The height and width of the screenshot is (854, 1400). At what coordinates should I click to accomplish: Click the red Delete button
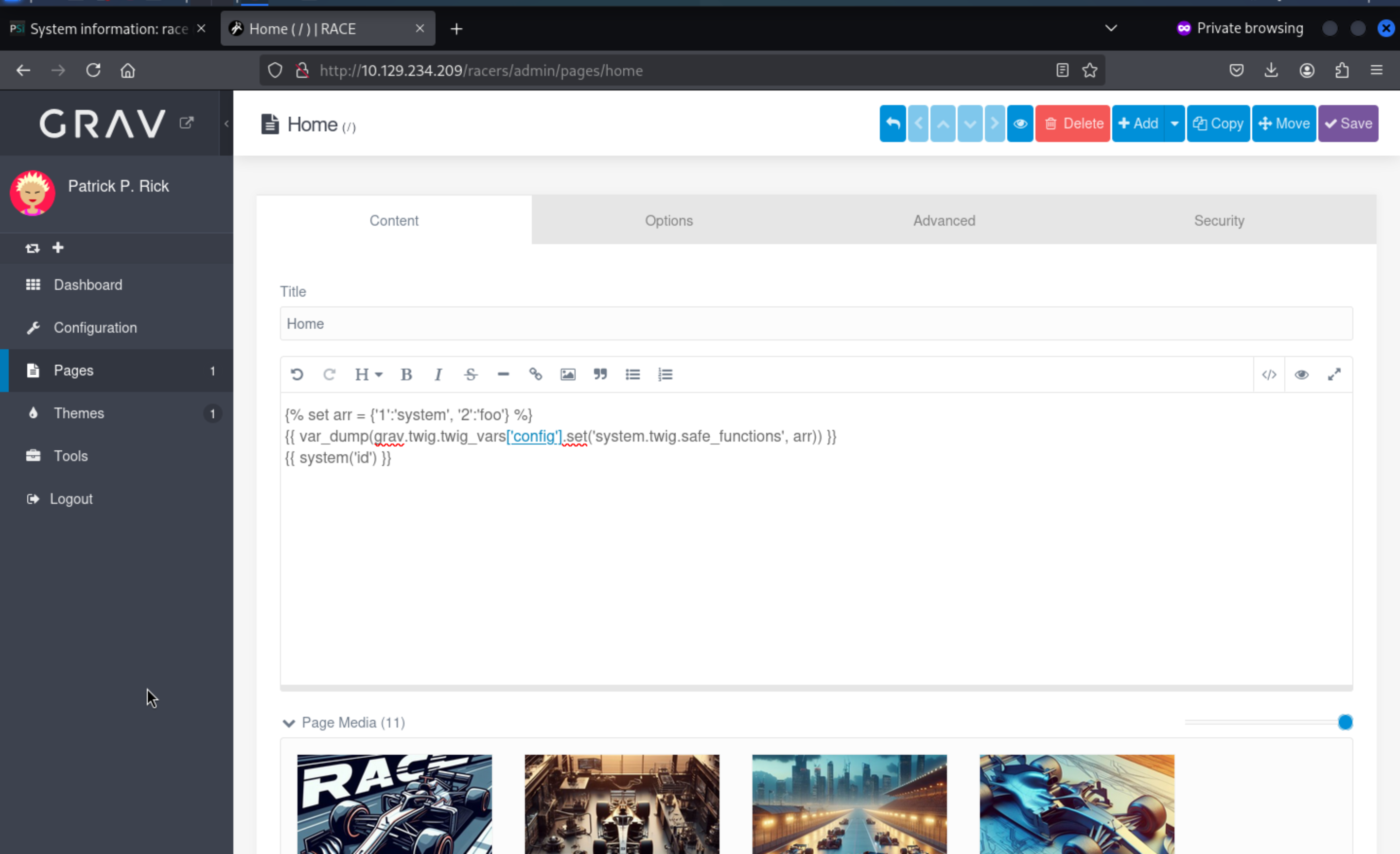[x=1072, y=124]
